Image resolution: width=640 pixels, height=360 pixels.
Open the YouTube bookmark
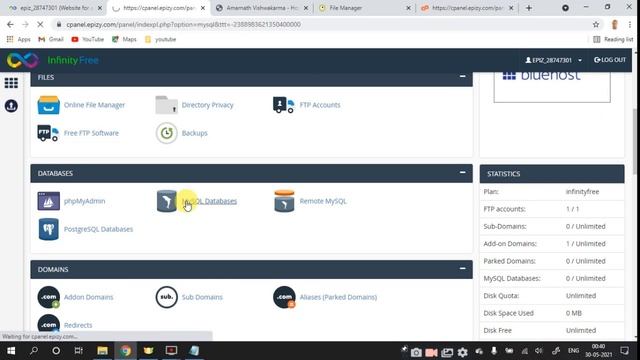click(87, 39)
